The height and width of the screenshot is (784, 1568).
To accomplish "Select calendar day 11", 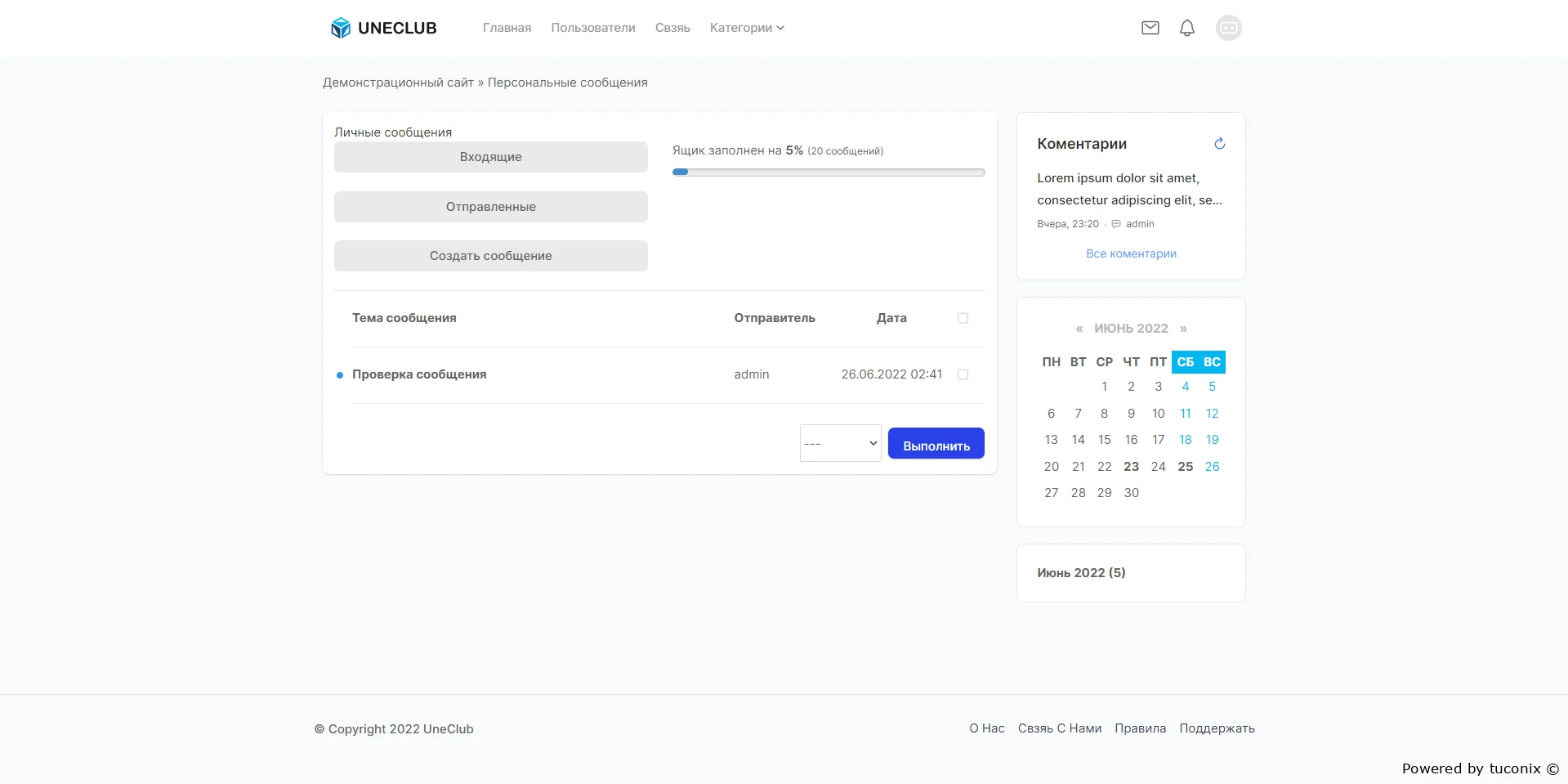I will 1186,414.
